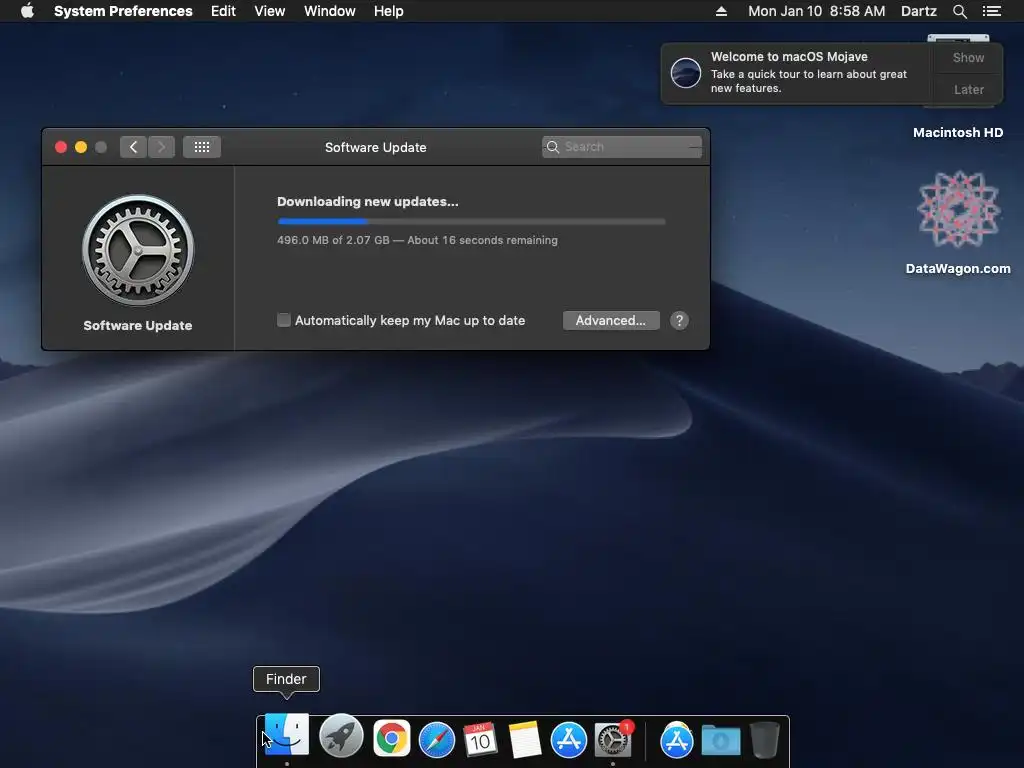1024x768 pixels.
Task: Click the eject icon in menu bar
Action: [721, 11]
